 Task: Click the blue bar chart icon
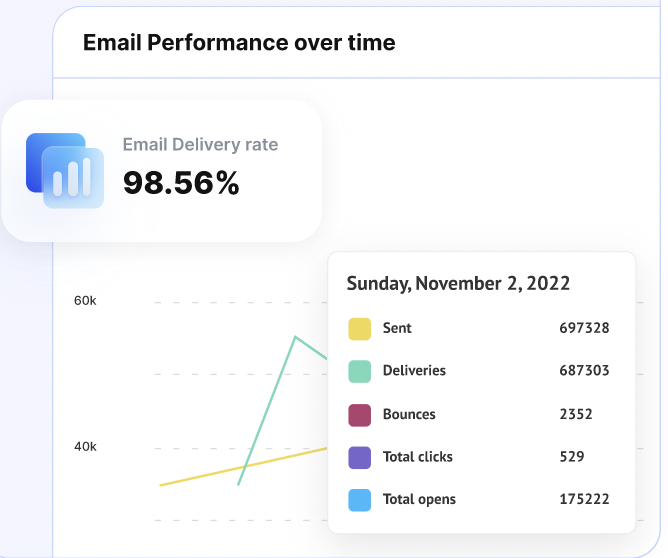pos(66,170)
